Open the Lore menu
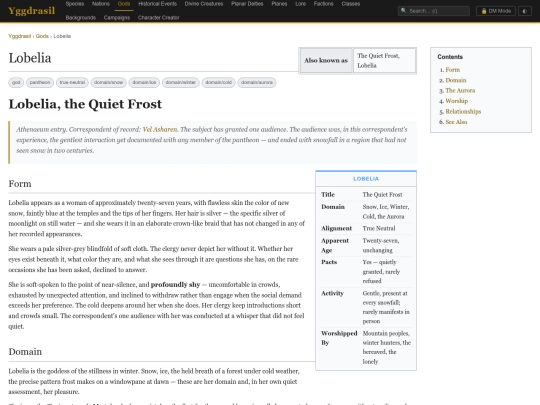The width and height of the screenshot is (540, 405). pos(300,4)
